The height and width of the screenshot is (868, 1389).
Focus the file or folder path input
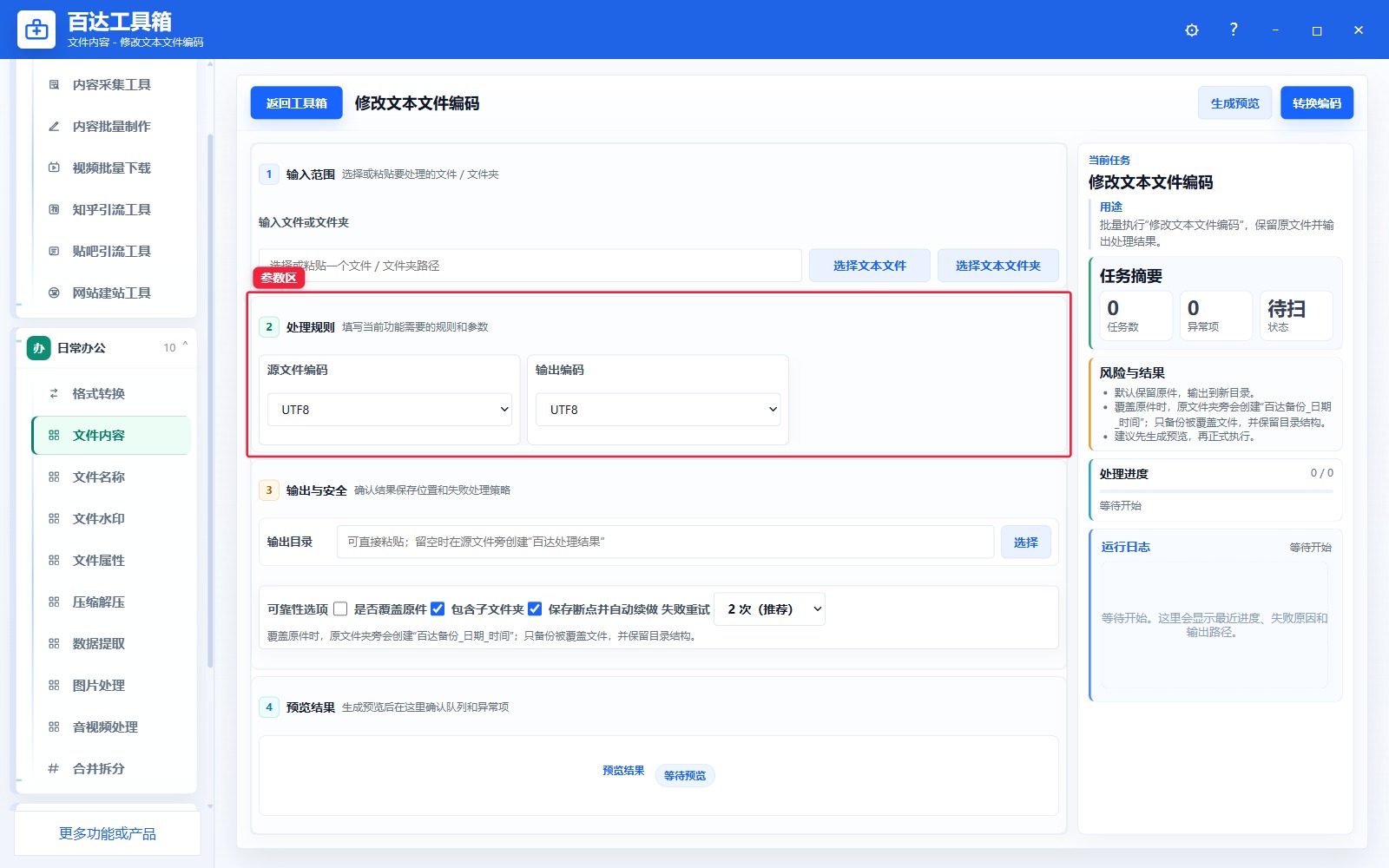tap(530, 266)
